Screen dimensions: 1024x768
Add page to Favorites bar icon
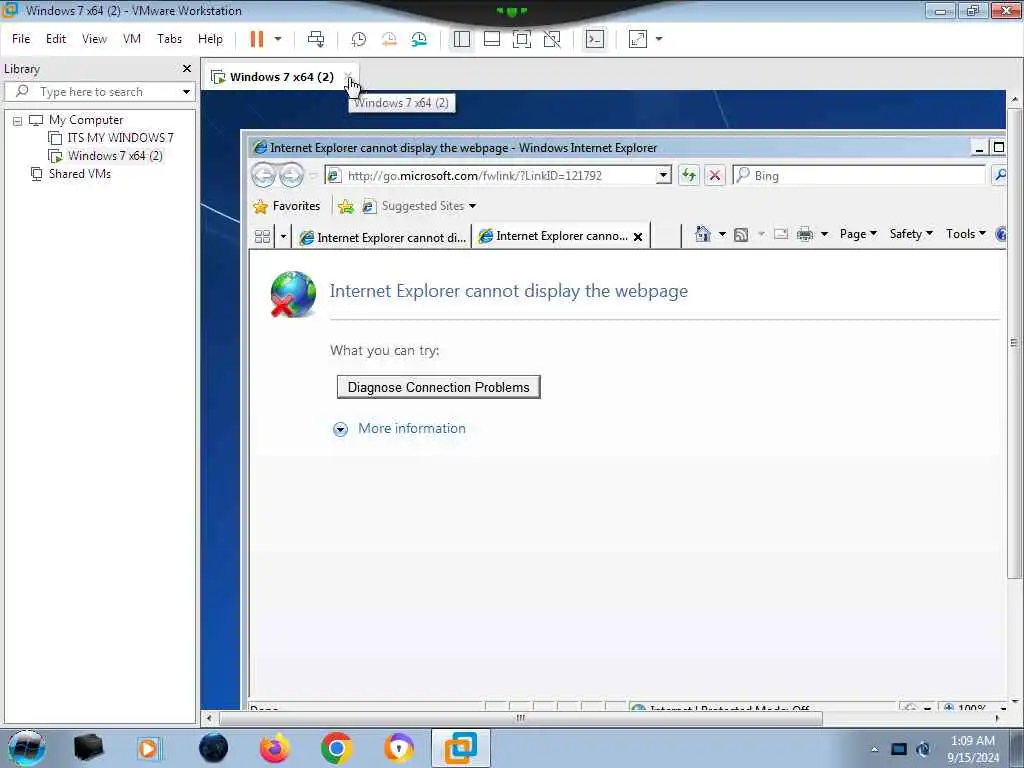[346, 206]
